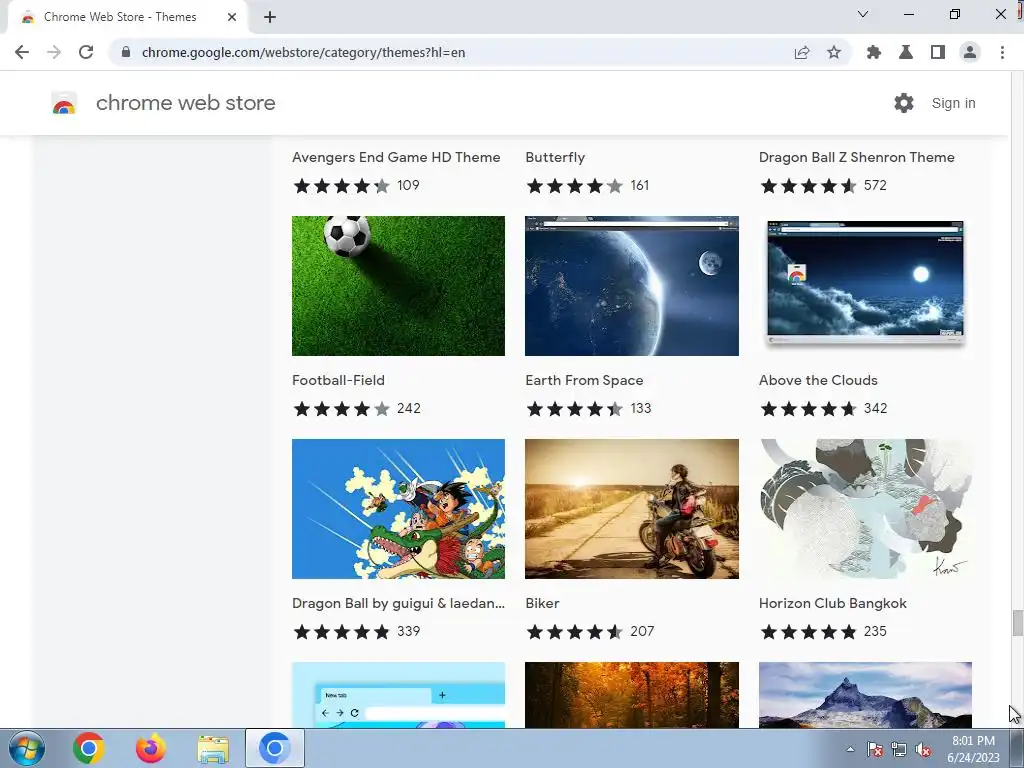Screen dimensions: 1024x768
Task: Open web store settings gear
Action: pos(904,103)
